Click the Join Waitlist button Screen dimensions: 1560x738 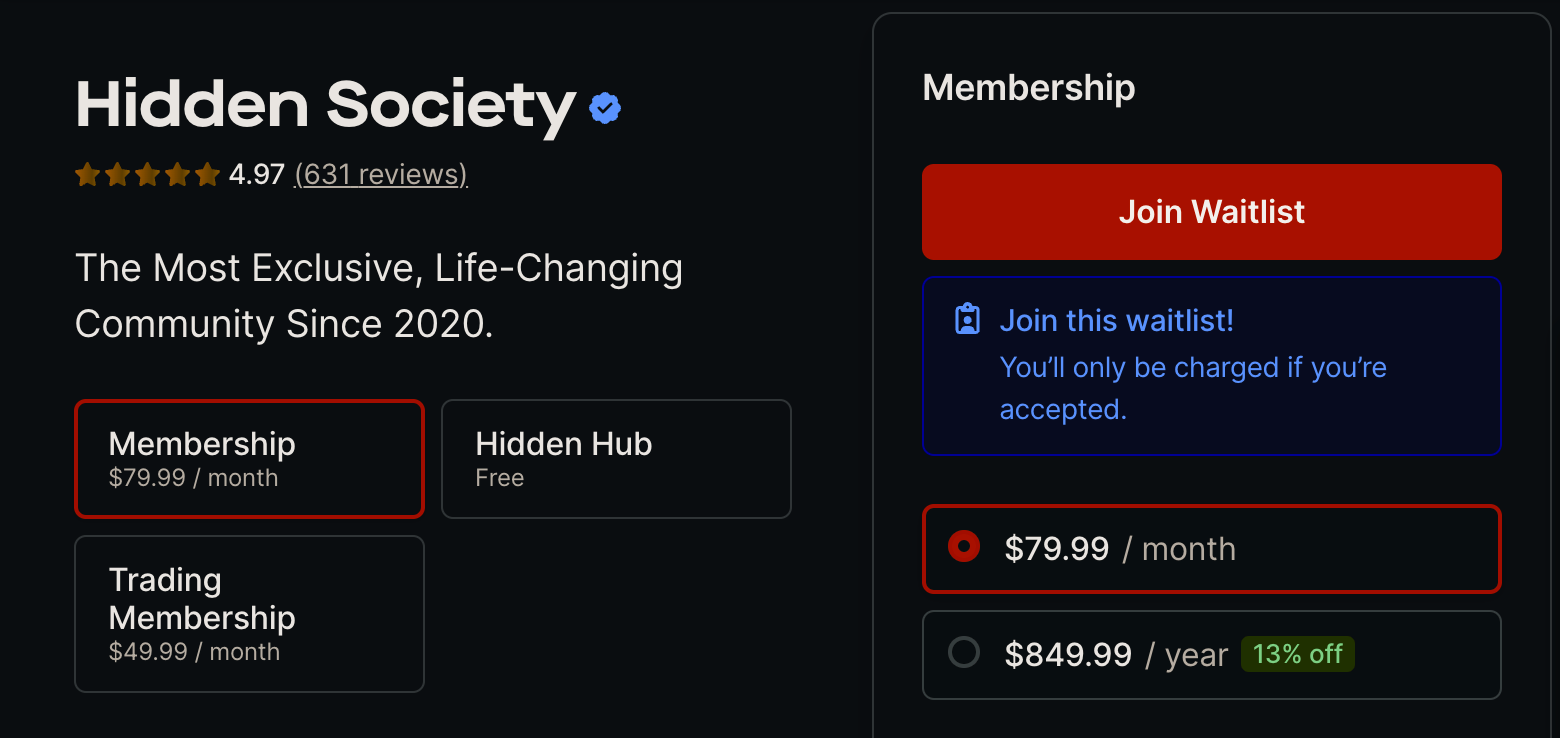1211,211
